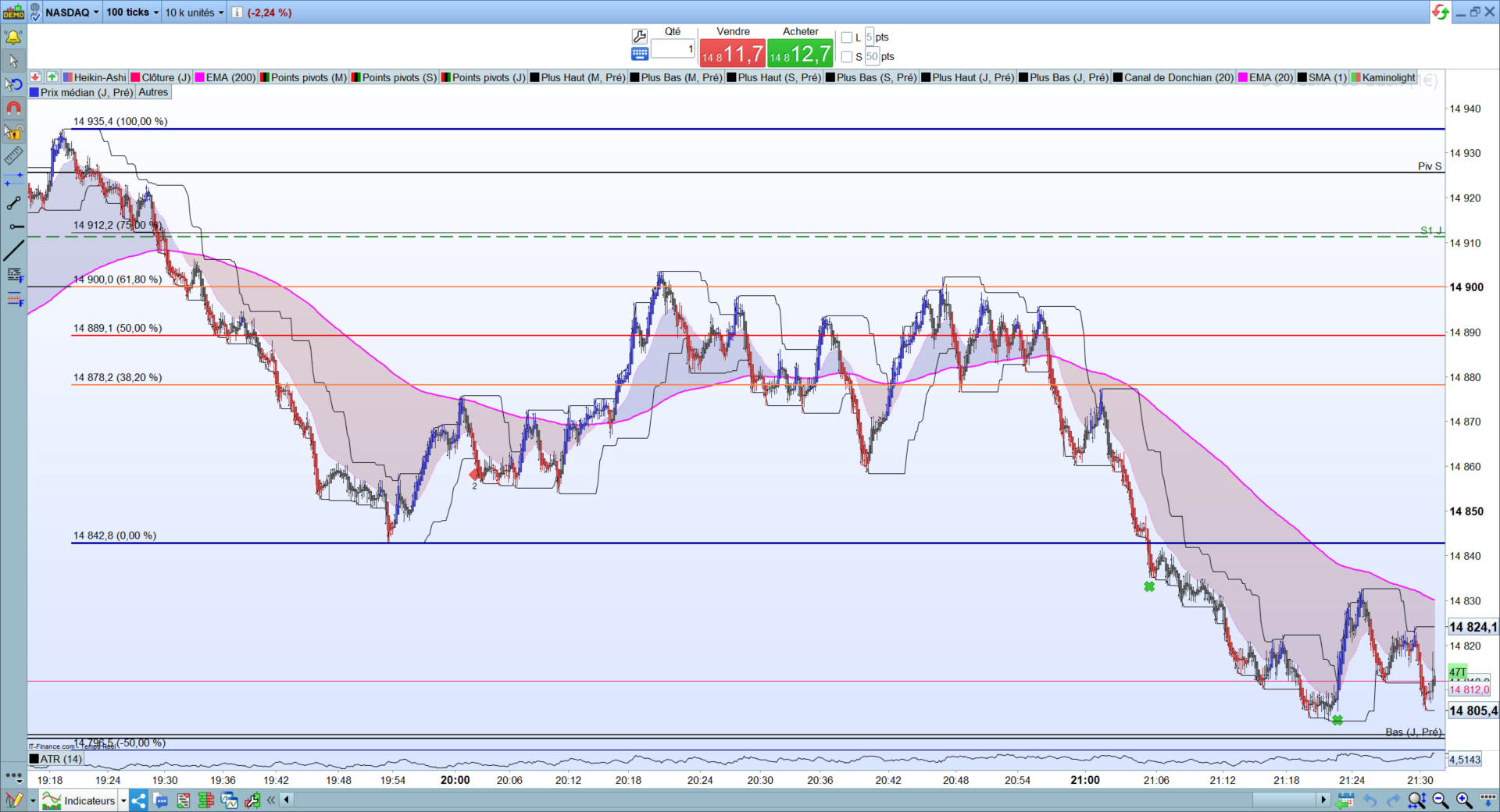1500x812 pixels.
Task: Open the Clôture (J) indicator tab
Action: [x=161, y=77]
